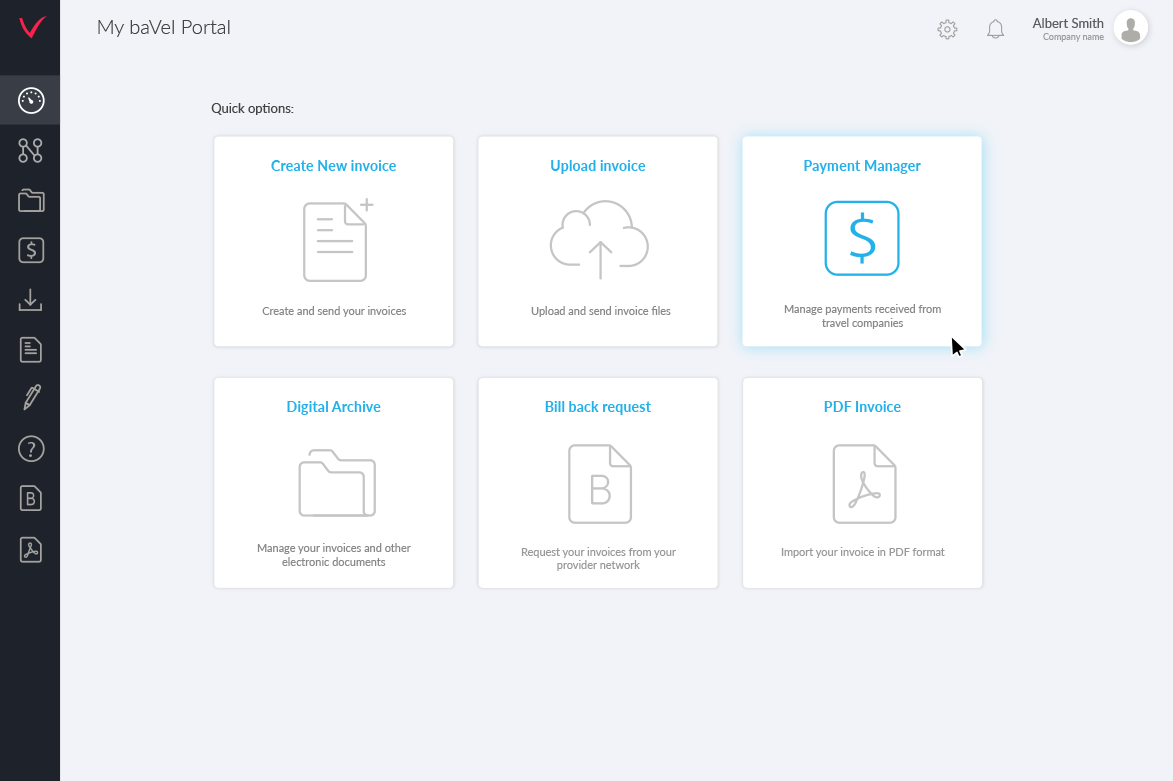Viewport: 1173px width, 781px height.
Task: Click the download arrow sidebar icon
Action: pos(31,299)
